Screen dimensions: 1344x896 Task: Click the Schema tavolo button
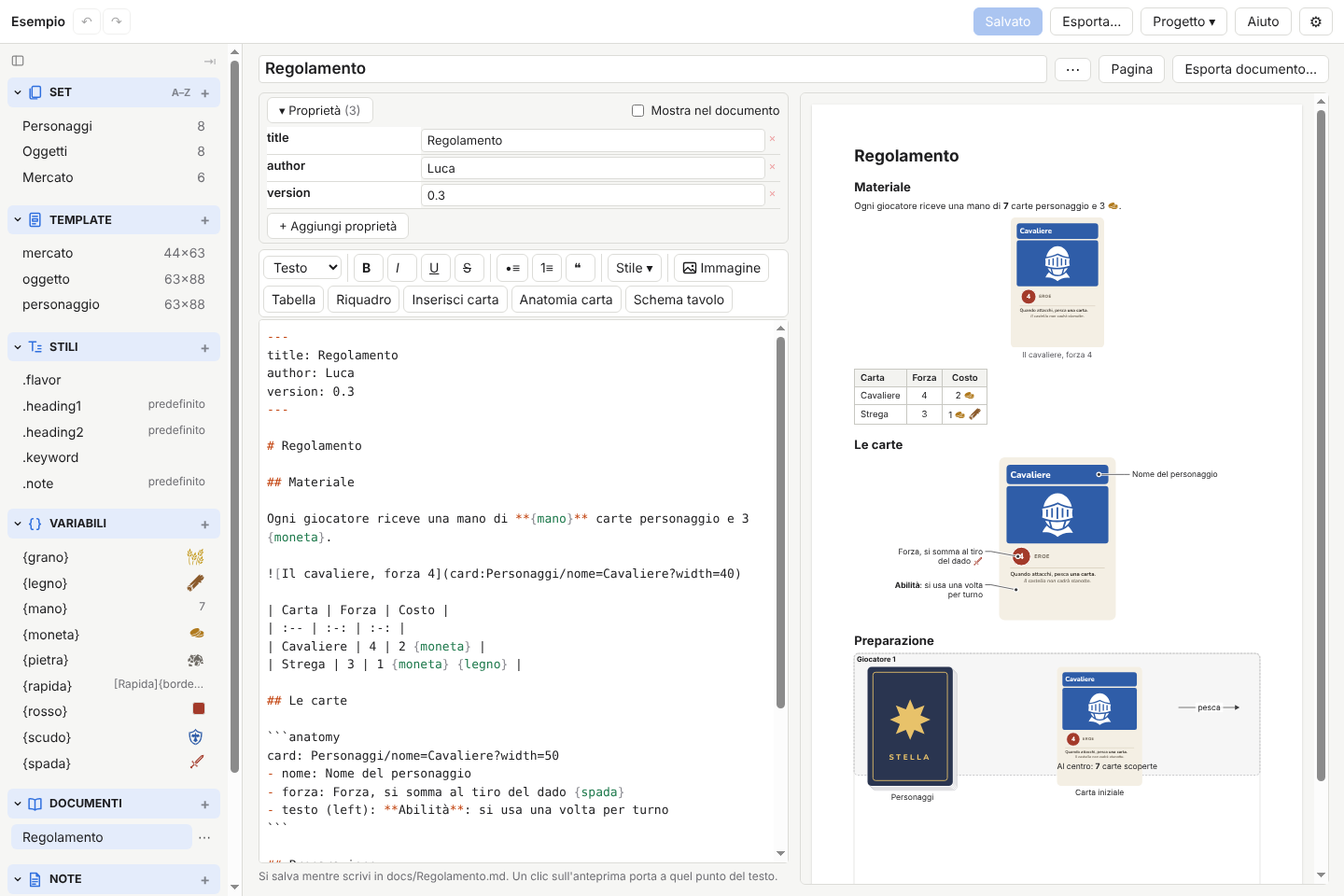click(x=679, y=300)
